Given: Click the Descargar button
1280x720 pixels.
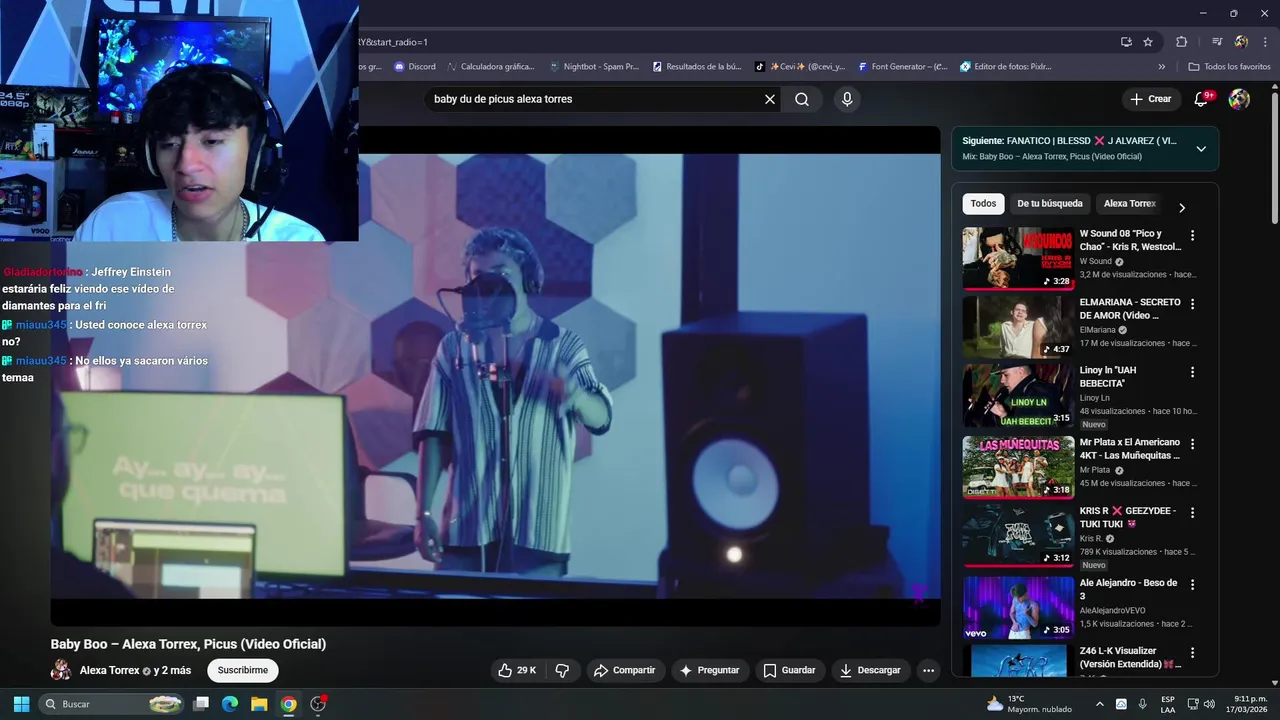Looking at the screenshot, I should point(870,670).
